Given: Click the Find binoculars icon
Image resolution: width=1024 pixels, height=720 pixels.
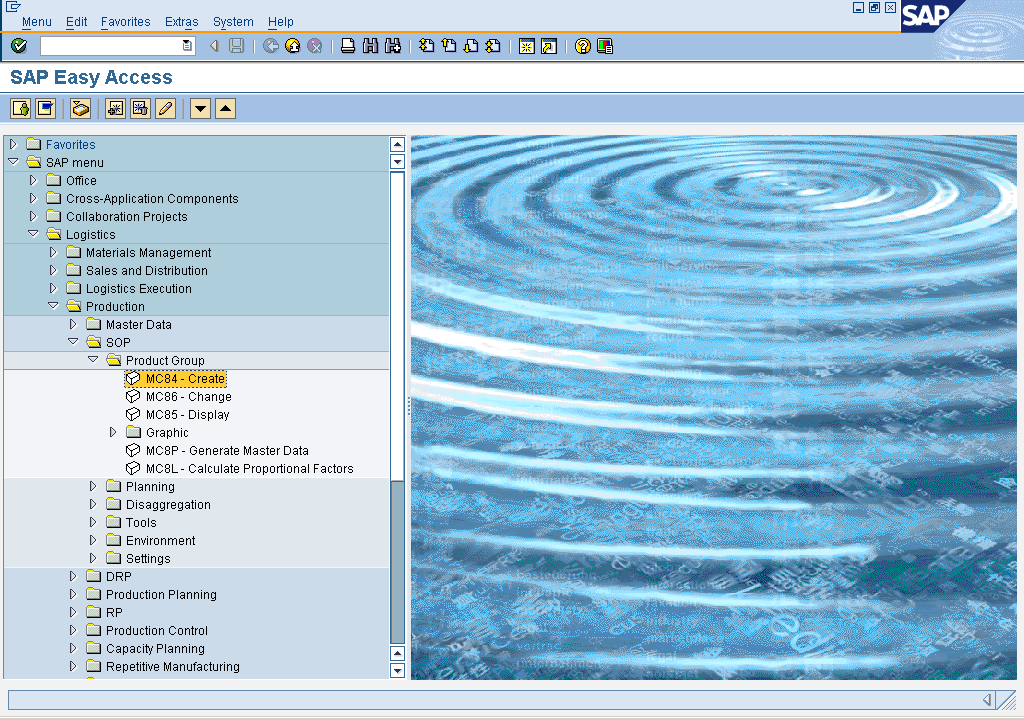Looking at the screenshot, I should coord(370,46).
